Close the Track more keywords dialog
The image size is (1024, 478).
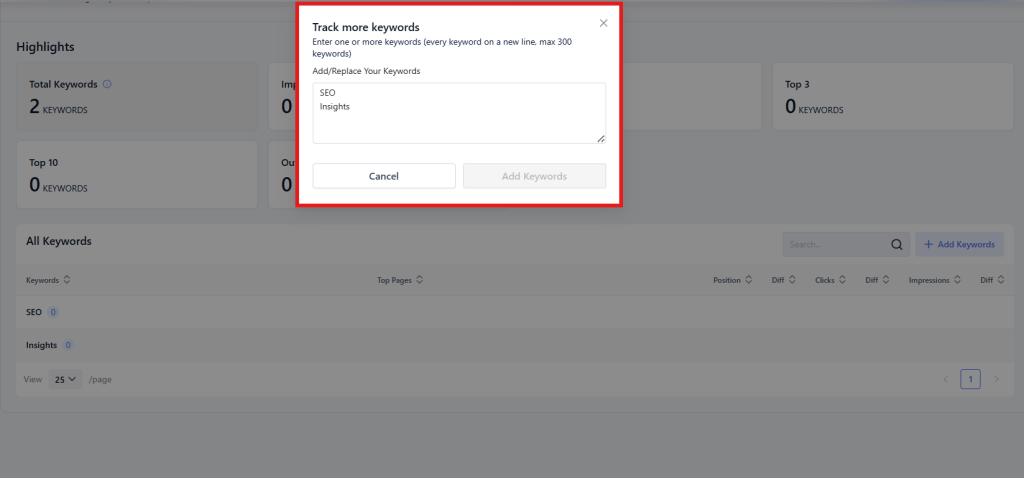point(603,23)
